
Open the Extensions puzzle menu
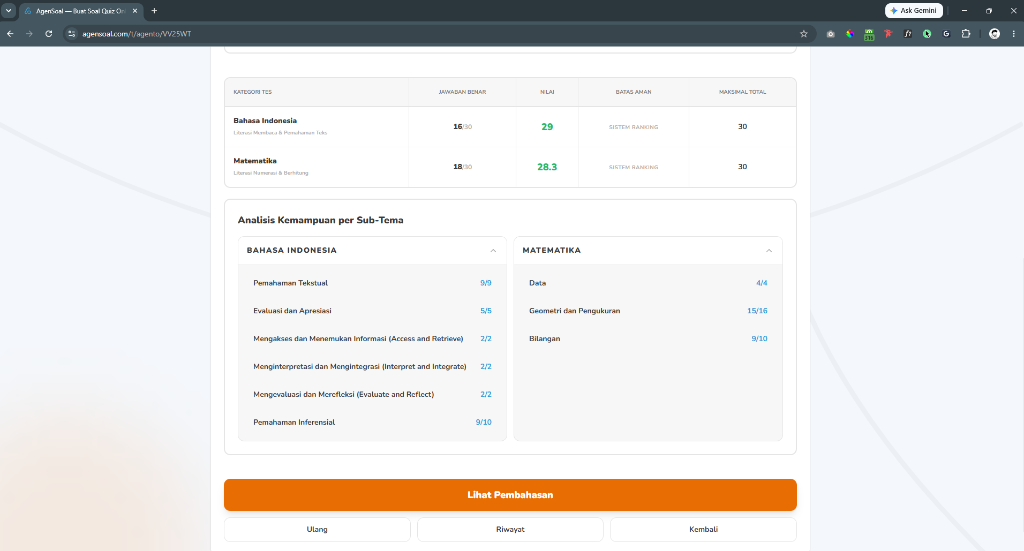pos(966,34)
